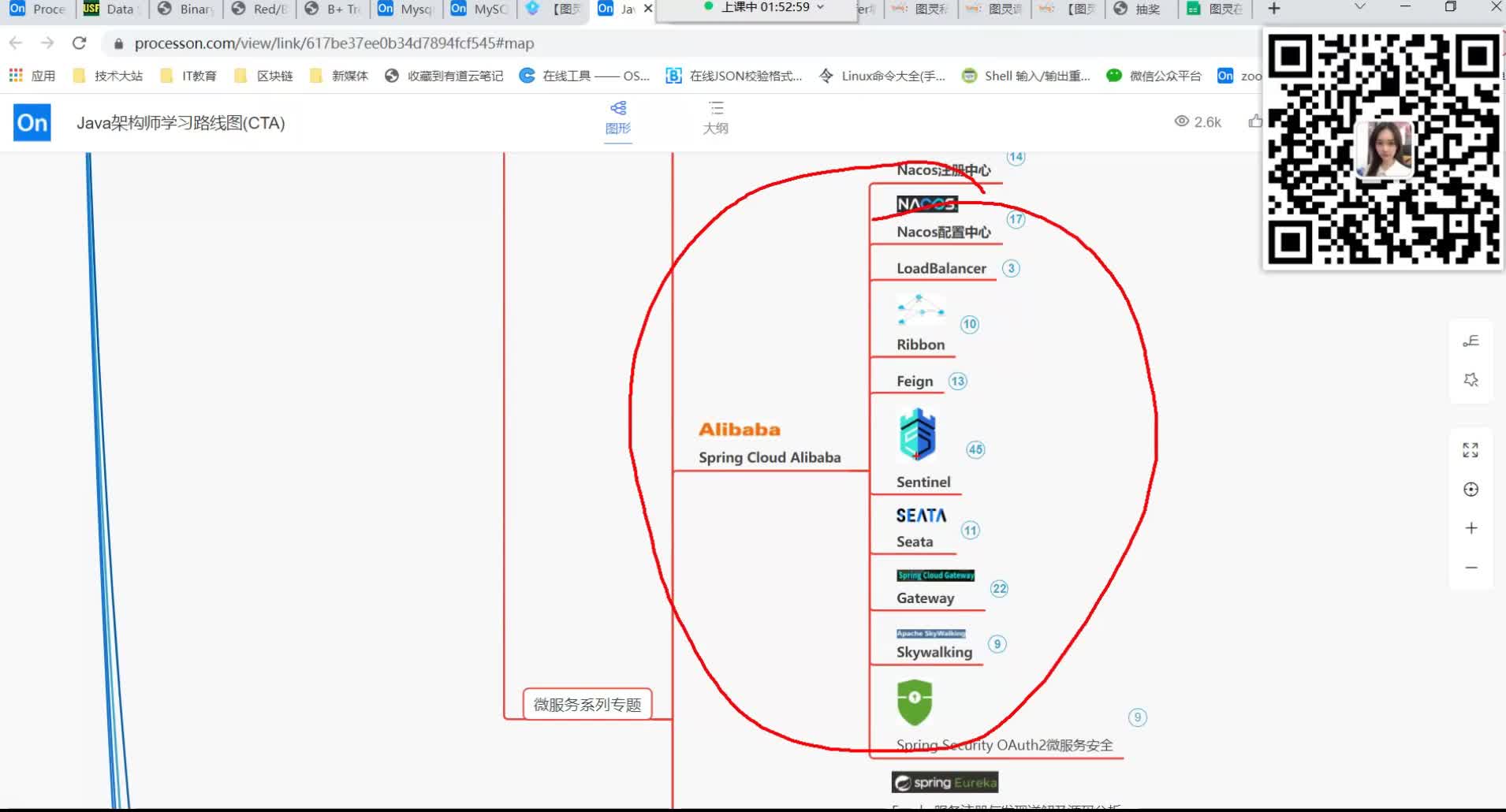Switch to the Mysq browser tab

click(405, 9)
